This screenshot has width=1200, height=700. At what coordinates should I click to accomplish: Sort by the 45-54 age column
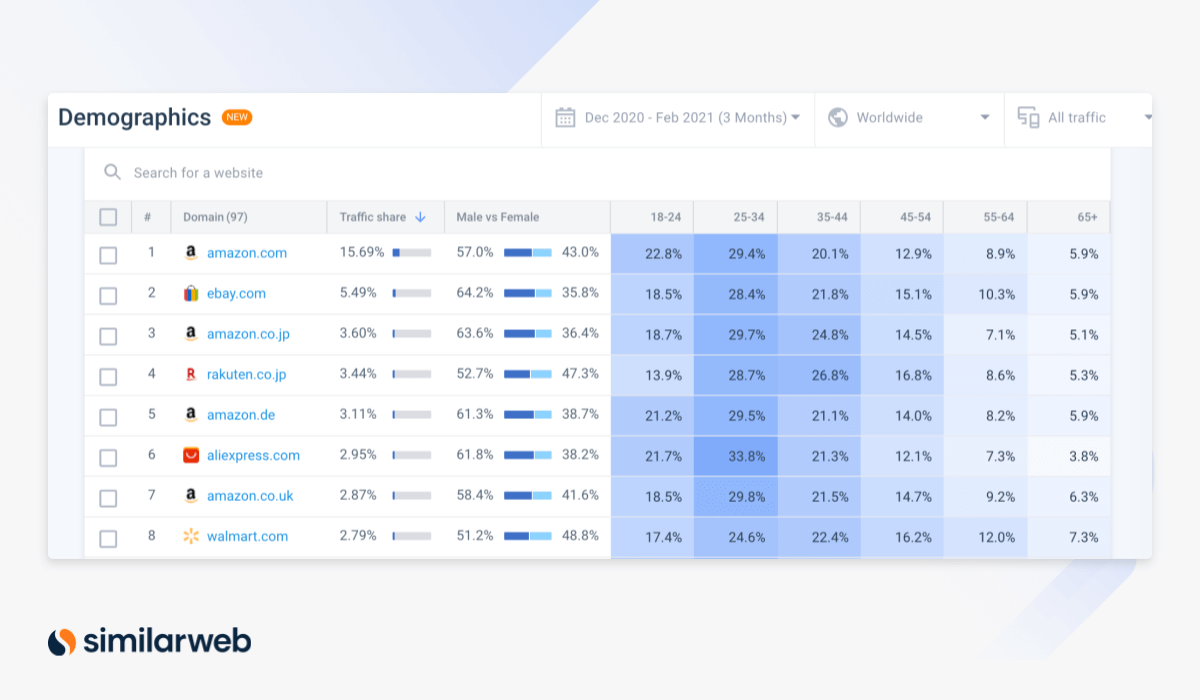coord(901,217)
